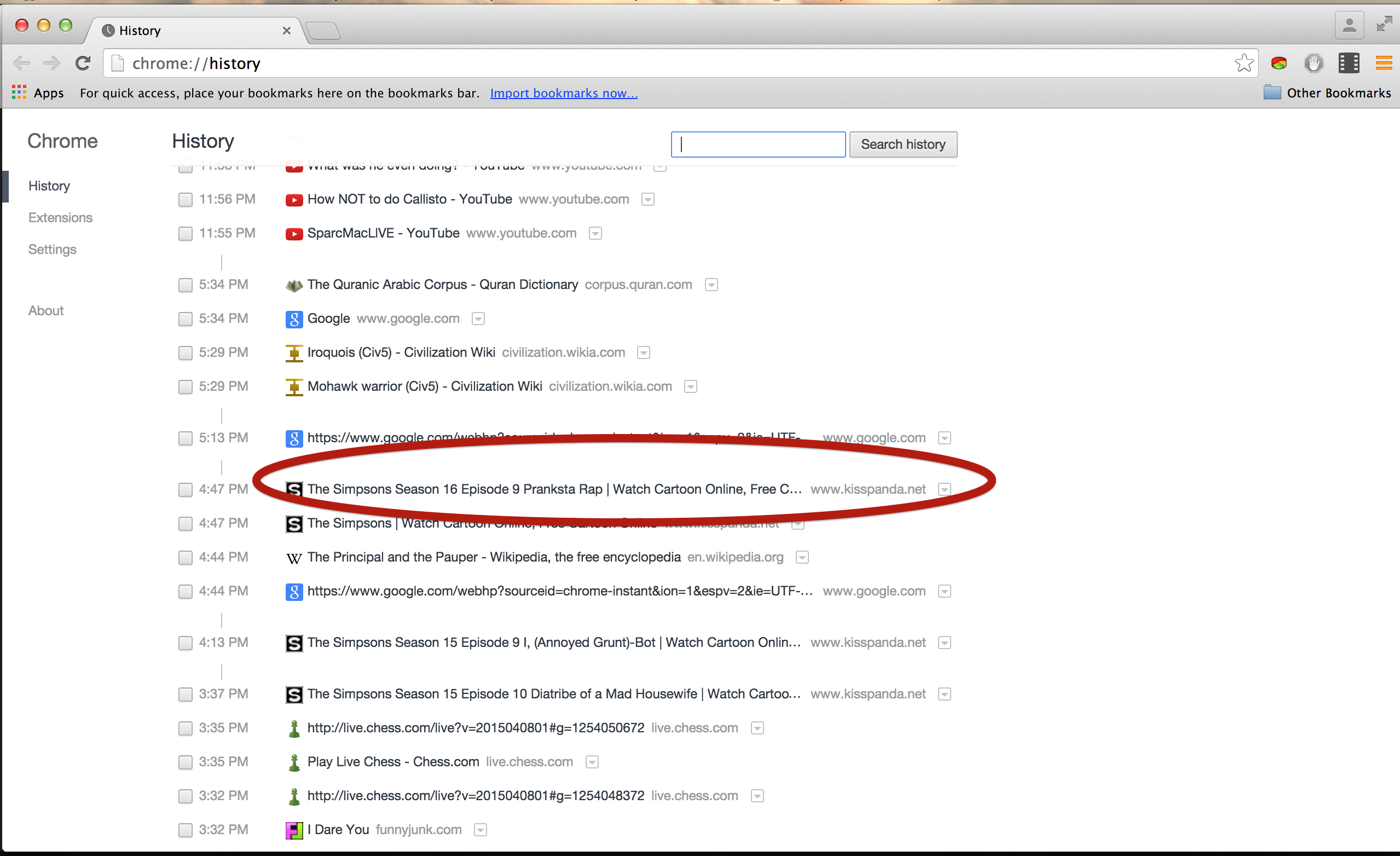This screenshot has height=856, width=1400.
Task: Click the reload page icon
Action: pos(83,63)
